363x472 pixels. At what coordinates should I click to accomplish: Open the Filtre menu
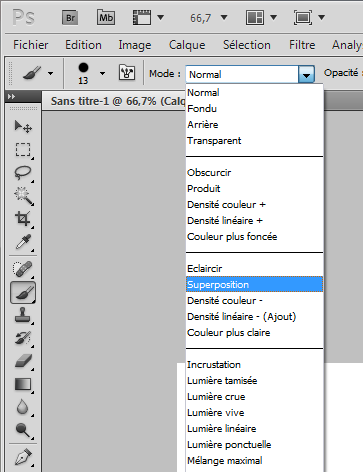point(302,45)
